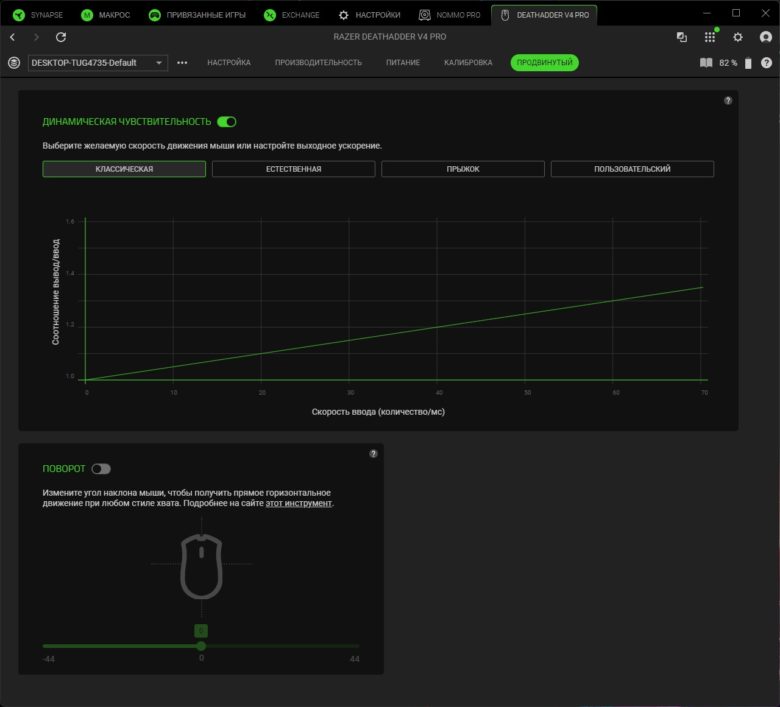
Task: Enable the Поворот toggle
Action: point(101,469)
